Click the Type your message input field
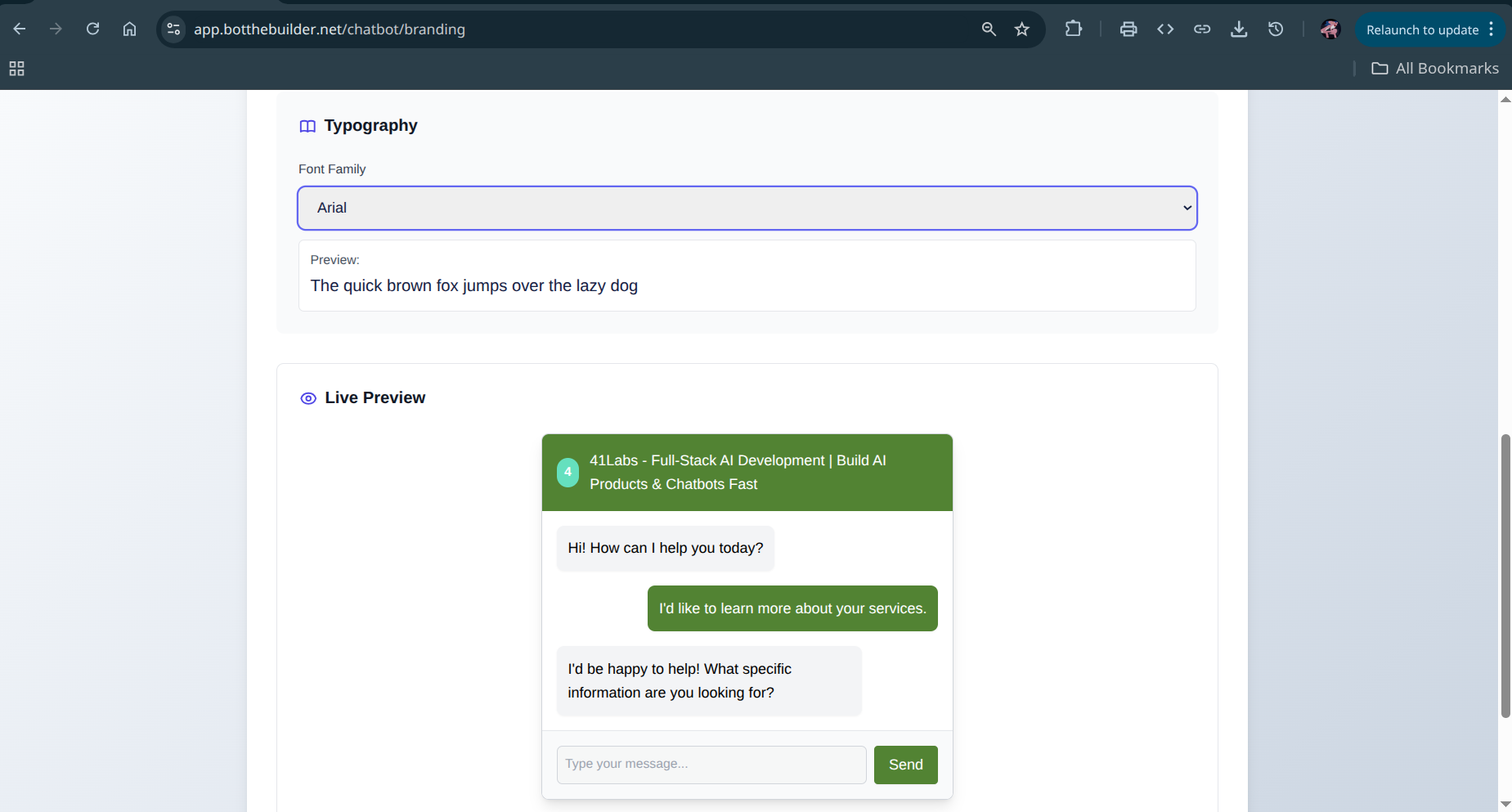The height and width of the screenshot is (812, 1512). point(711,765)
